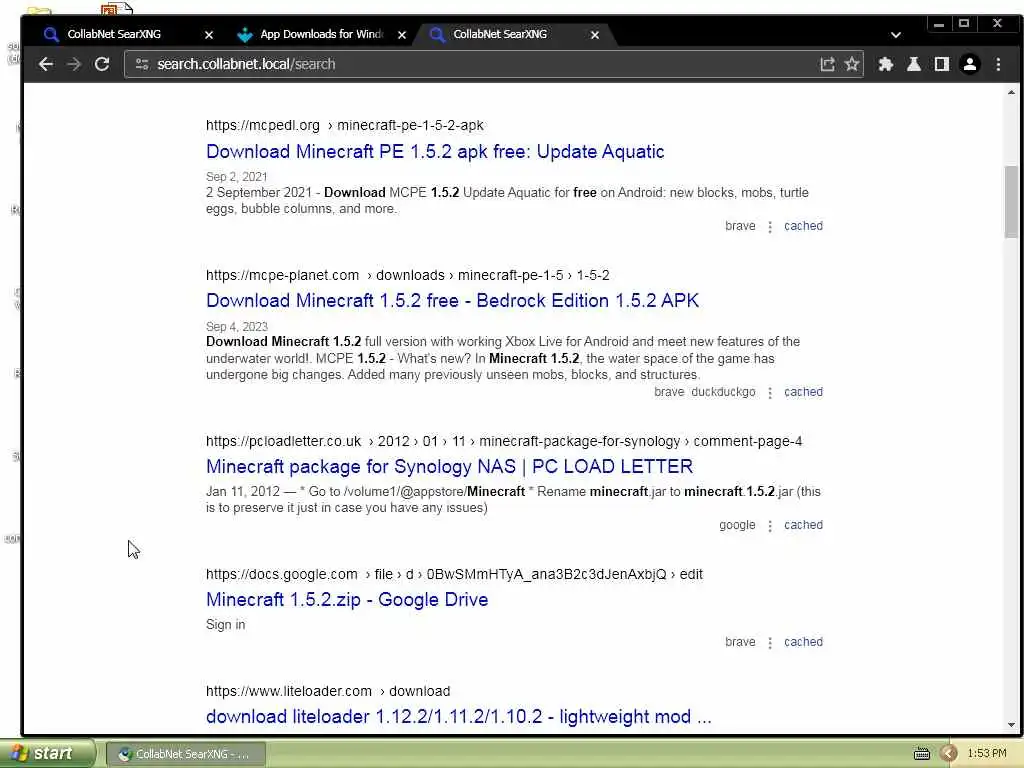Open the Windows Start menu
This screenshot has width=1024, height=768.
(46, 754)
